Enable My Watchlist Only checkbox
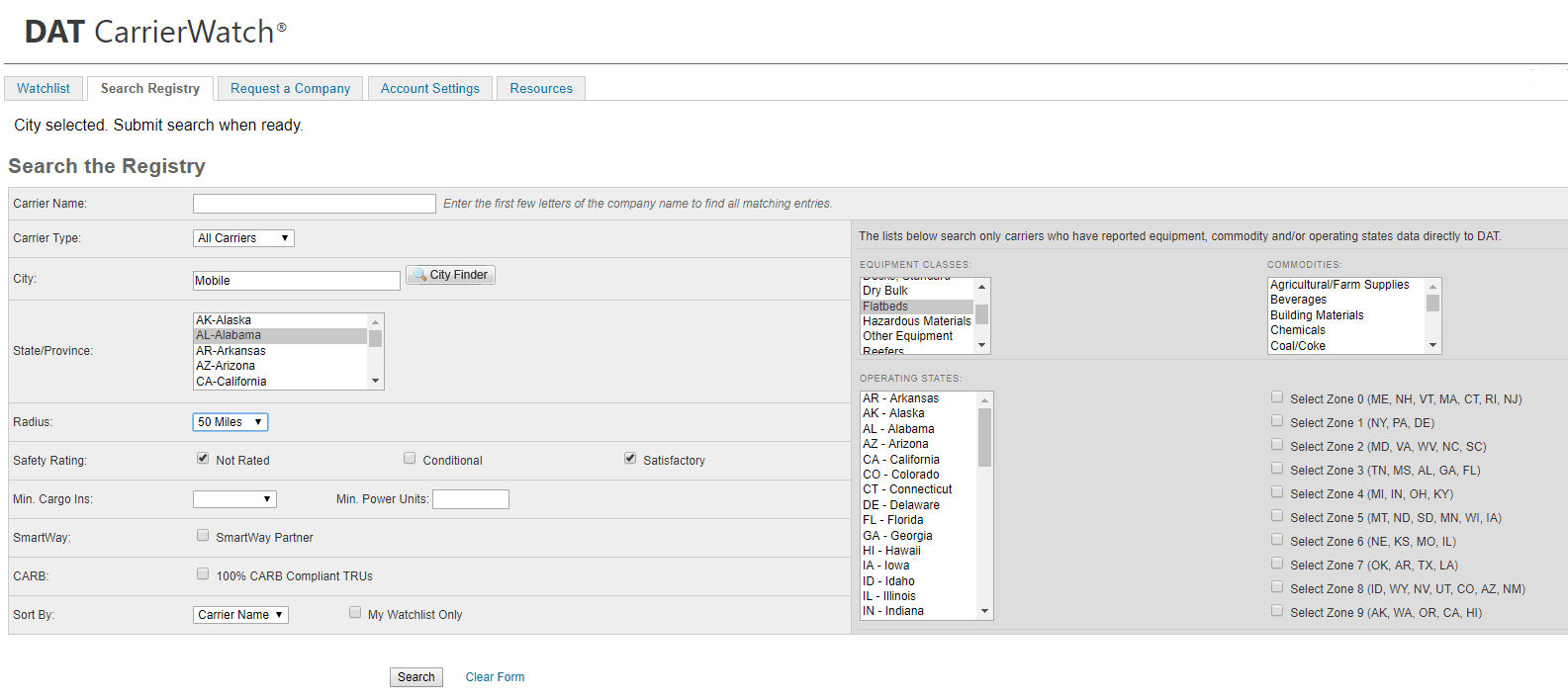 tap(355, 613)
